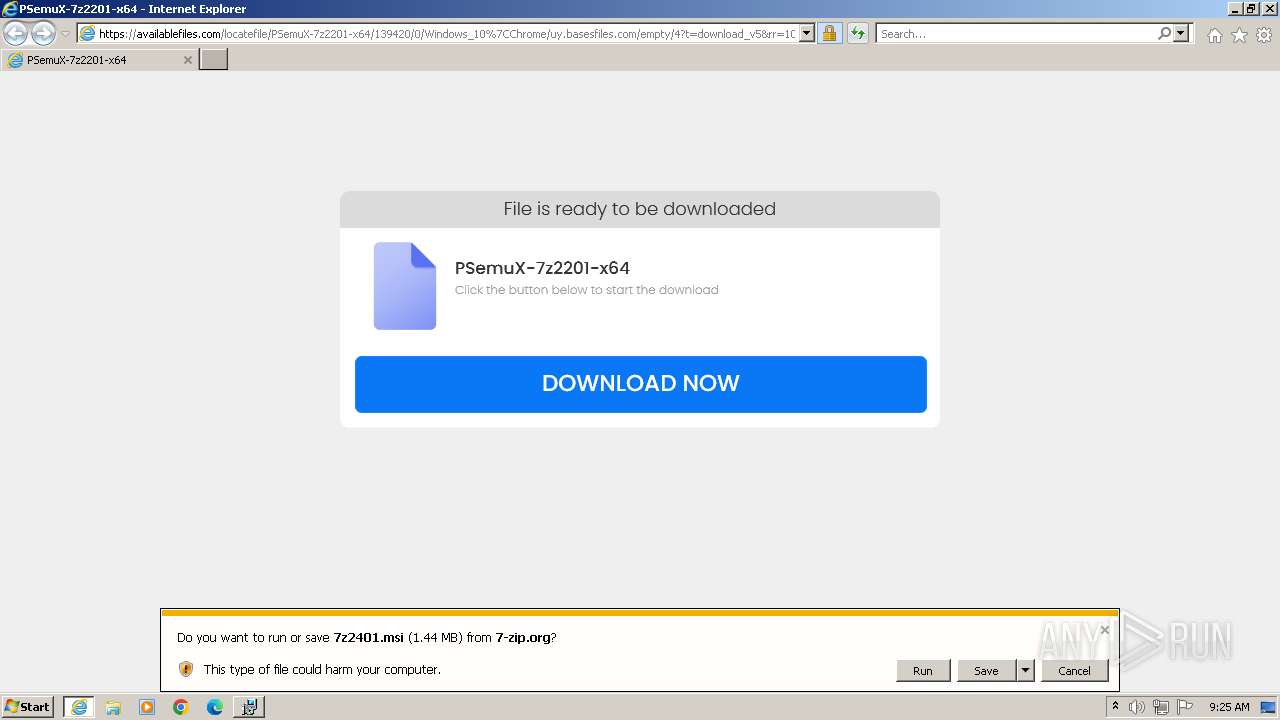Click the installer taskbar icon
1280x720 pixels.
pyautogui.click(x=249, y=707)
